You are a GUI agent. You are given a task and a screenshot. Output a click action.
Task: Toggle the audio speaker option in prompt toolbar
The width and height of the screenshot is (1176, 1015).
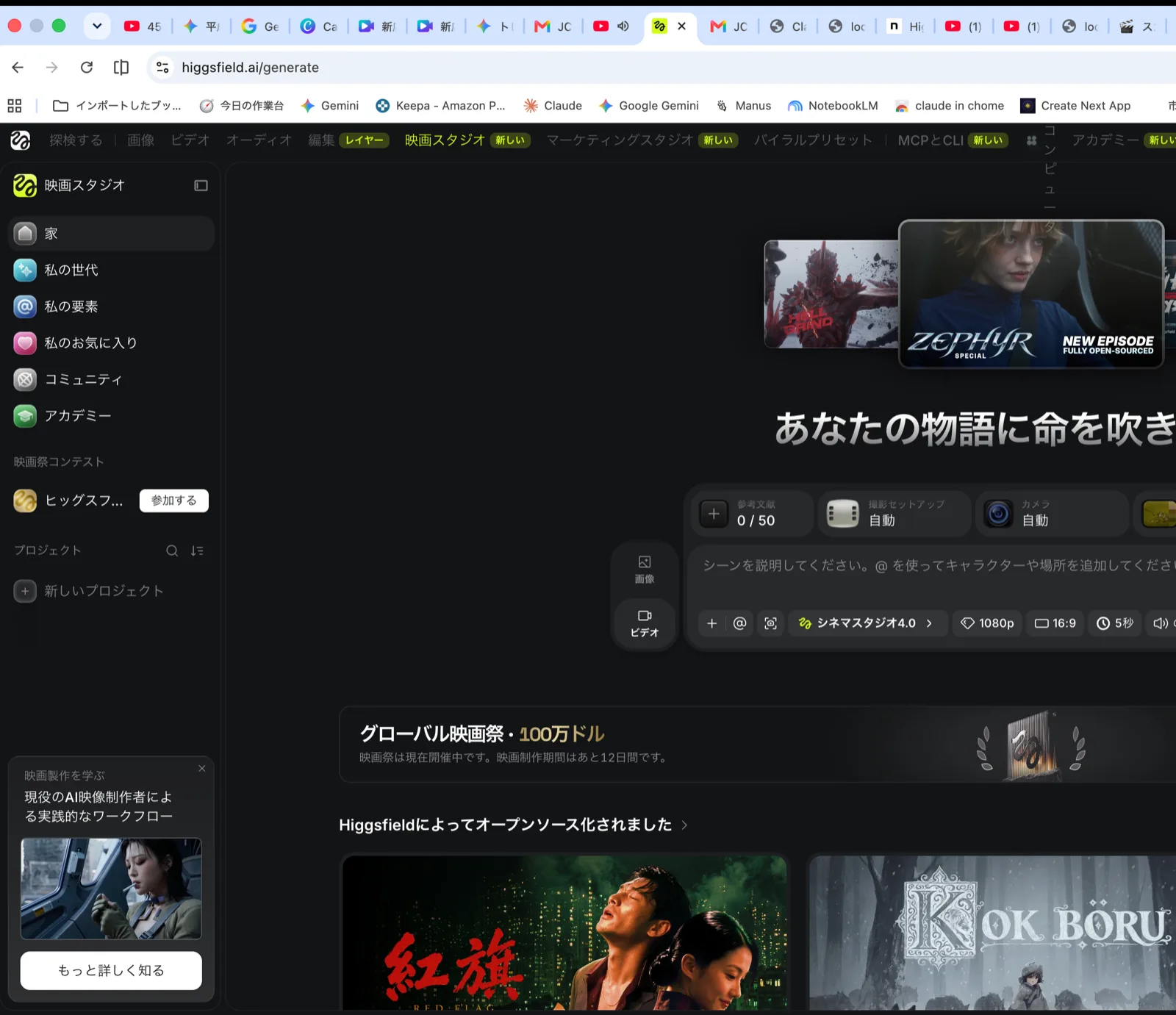[1161, 623]
